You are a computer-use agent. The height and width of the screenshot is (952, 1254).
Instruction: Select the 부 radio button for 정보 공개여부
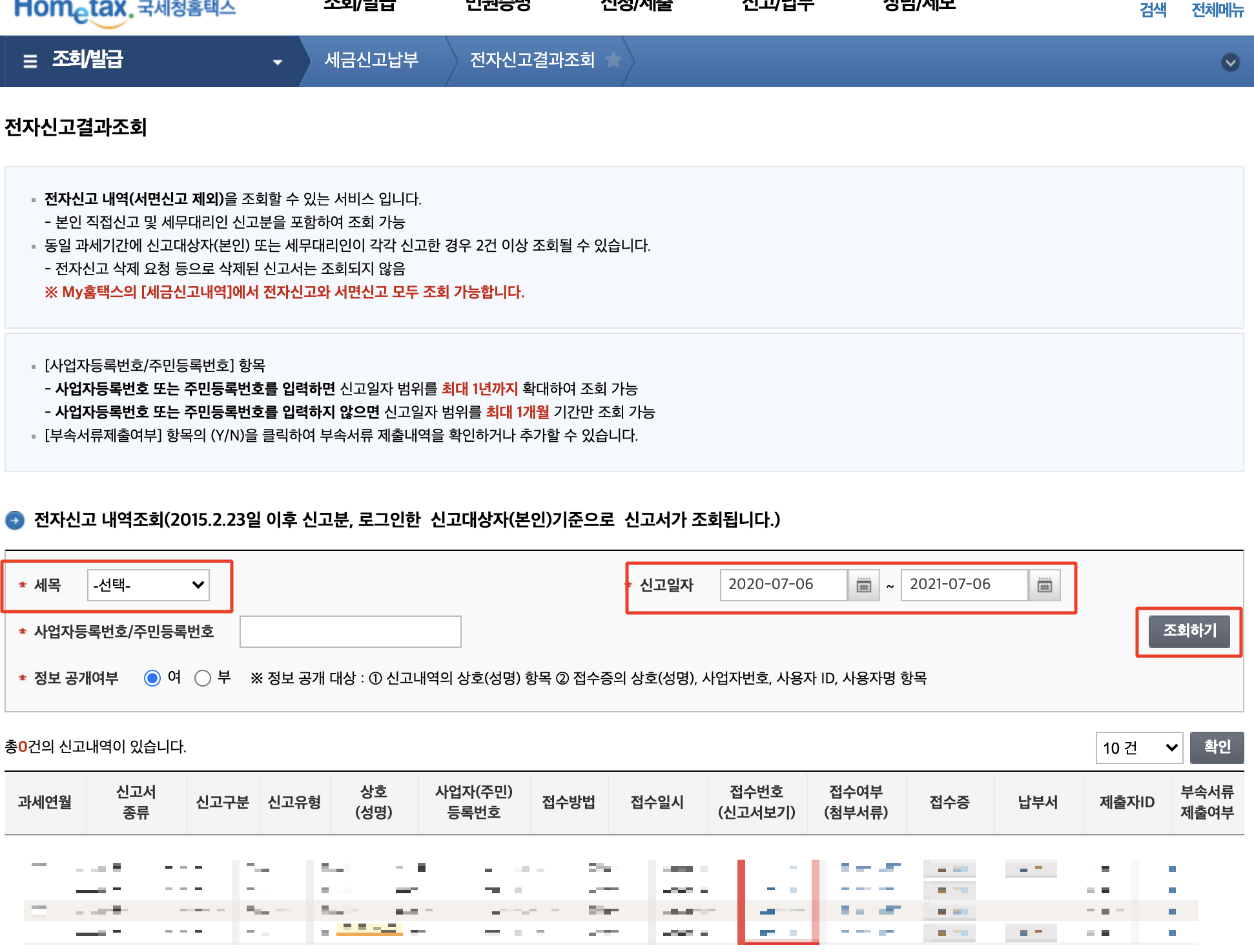[x=203, y=678]
